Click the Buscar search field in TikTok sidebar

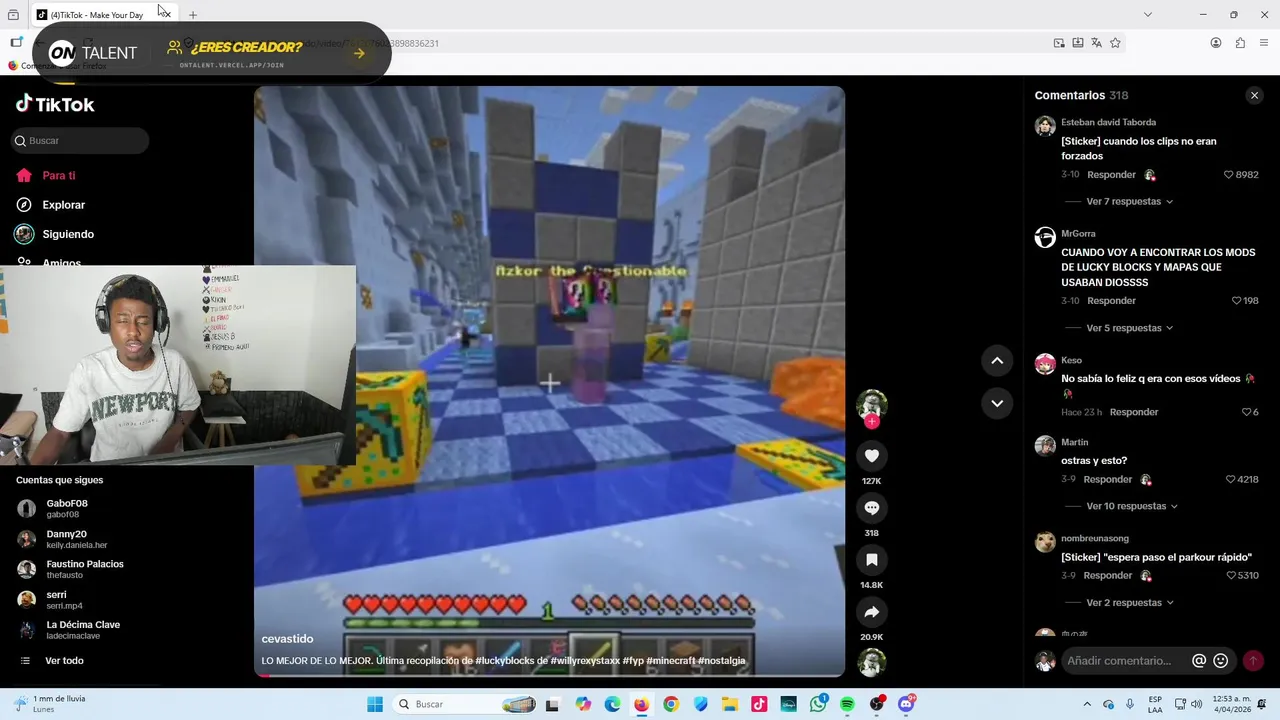click(x=81, y=141)
